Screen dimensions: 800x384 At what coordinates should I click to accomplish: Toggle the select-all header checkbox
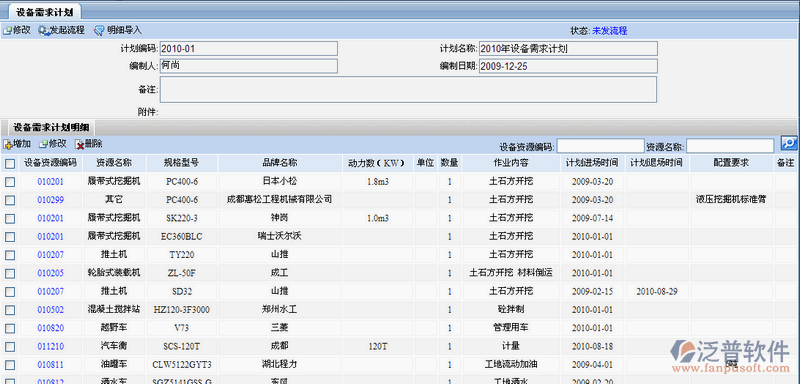pyautogui.click(x=10, y=164)
